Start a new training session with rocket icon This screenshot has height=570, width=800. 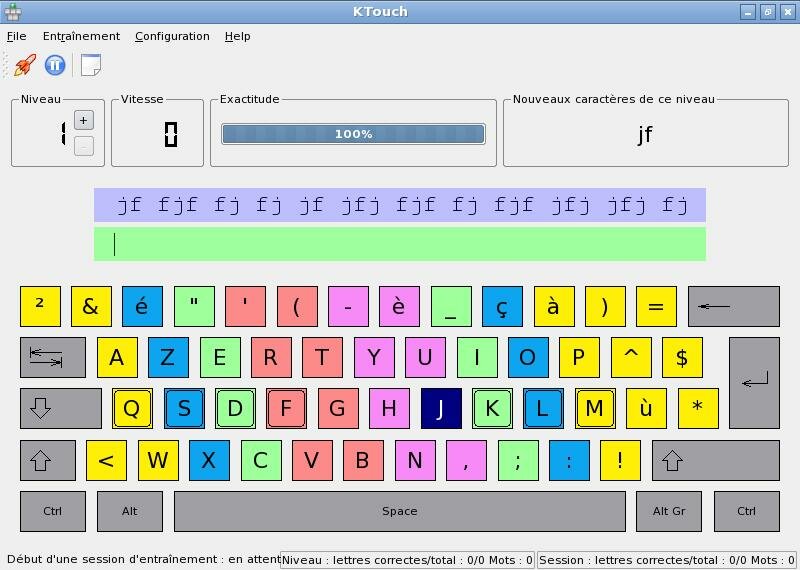[24, 65]
